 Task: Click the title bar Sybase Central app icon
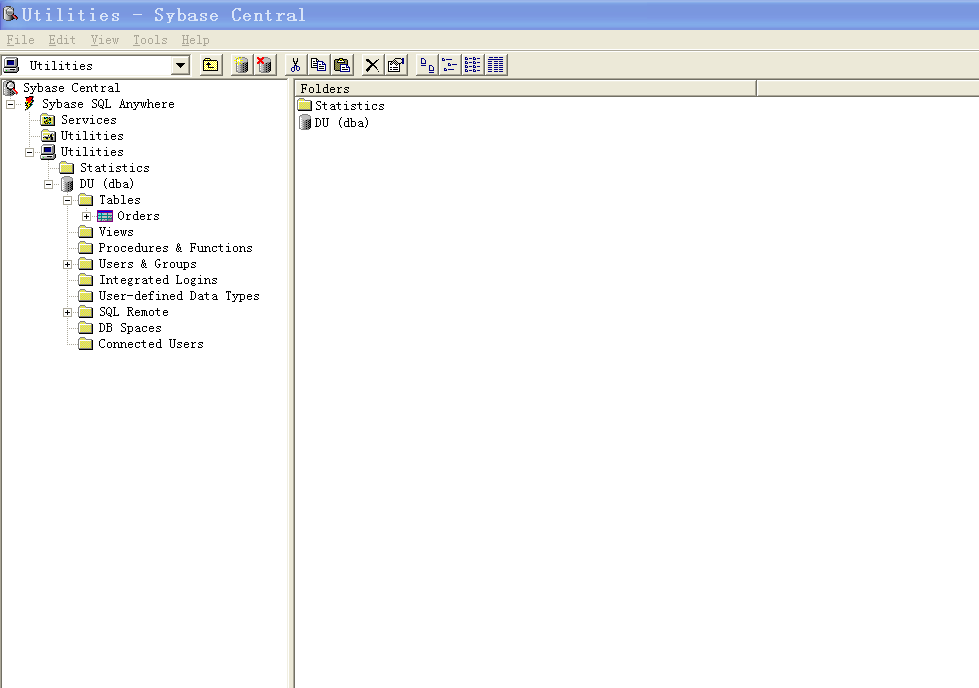tap(10, 14)
